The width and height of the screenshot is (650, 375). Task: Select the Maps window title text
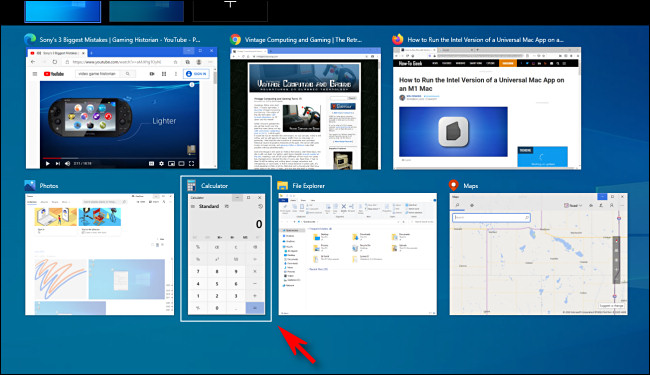[x=471, y=186]
